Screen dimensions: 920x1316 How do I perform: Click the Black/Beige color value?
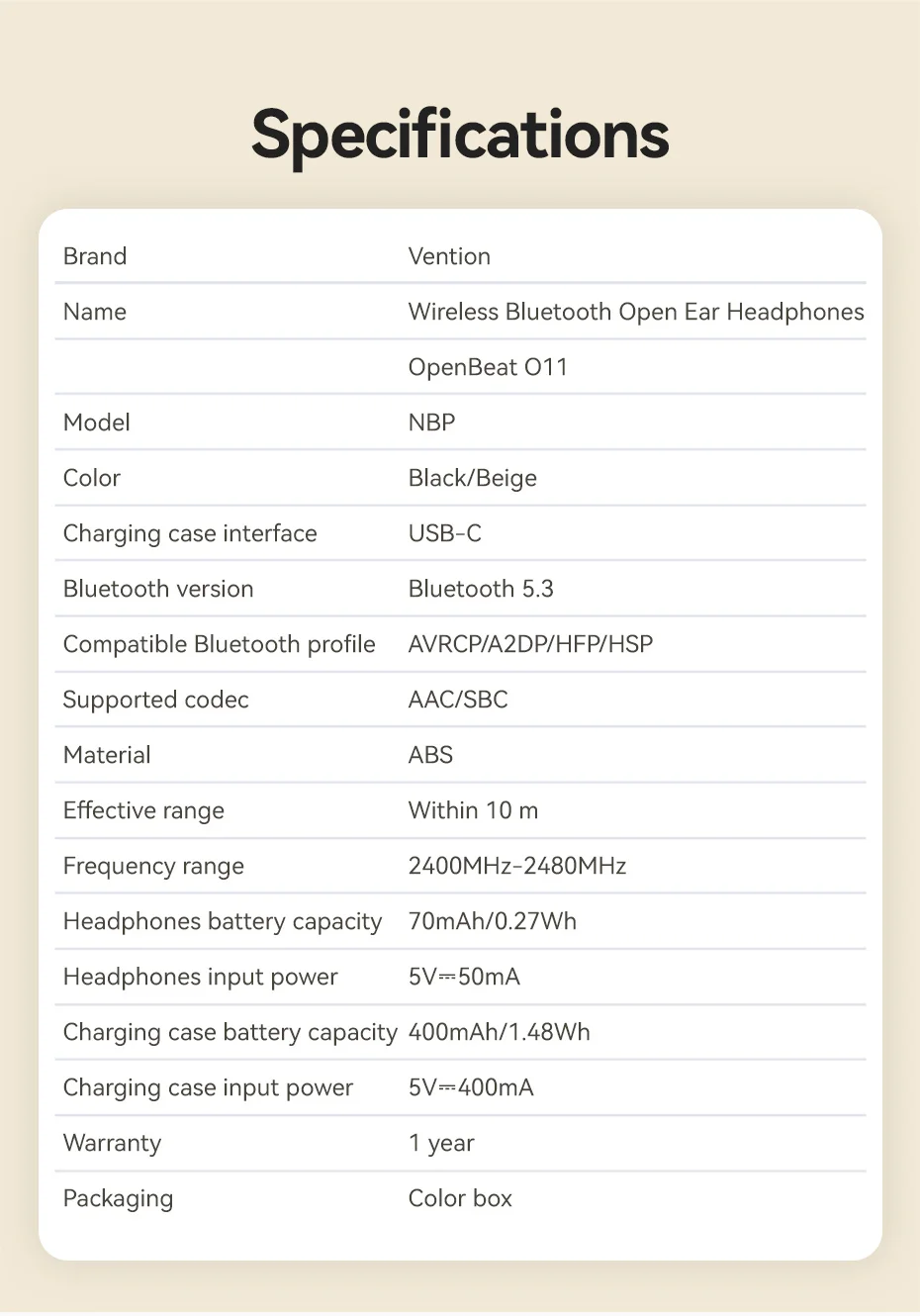pos(472,478)
